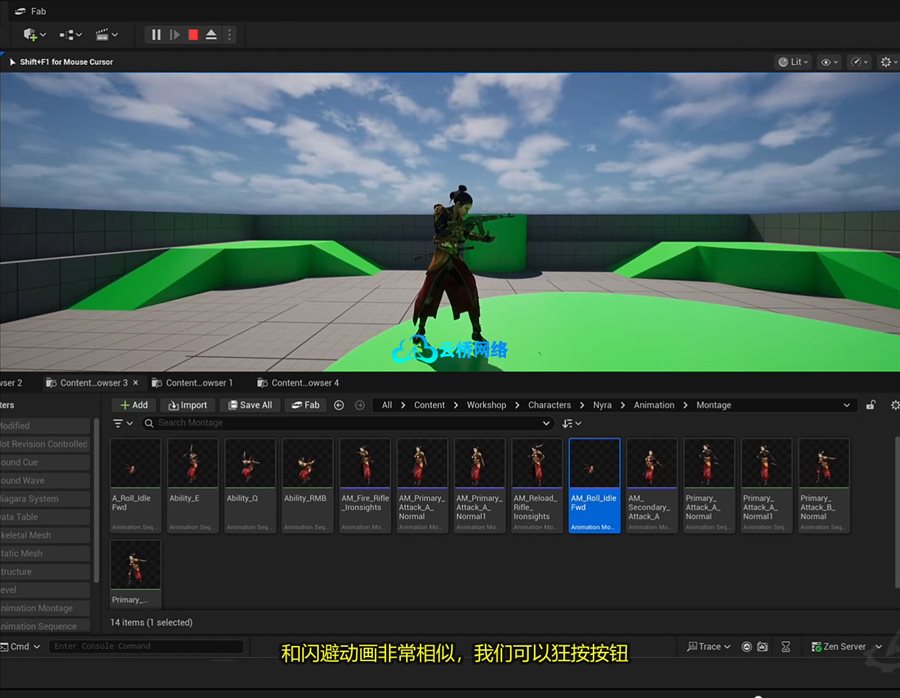Screen dimensions: 900x698
Task: Click the Save All button
Action: point(250,405)
